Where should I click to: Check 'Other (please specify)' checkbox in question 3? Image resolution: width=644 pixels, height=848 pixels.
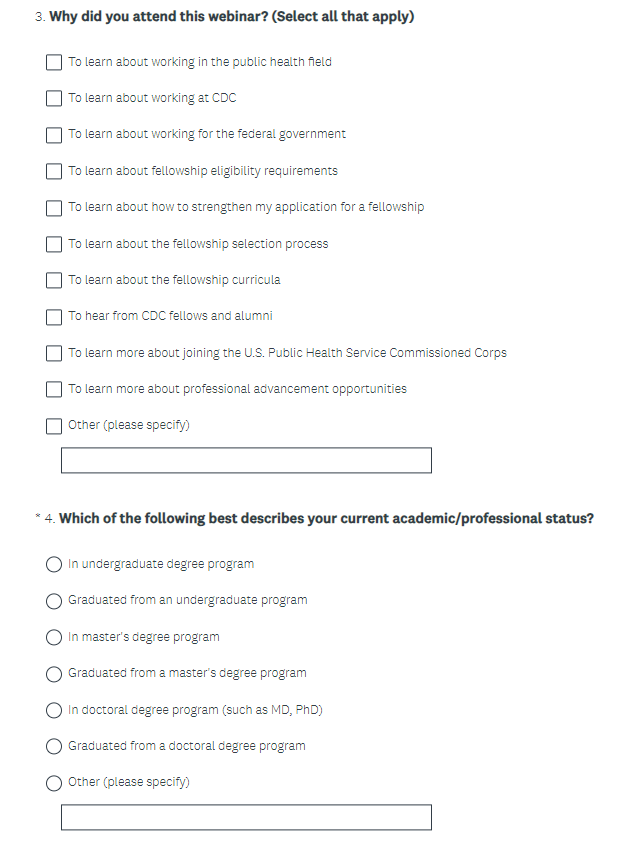point(54,425)
